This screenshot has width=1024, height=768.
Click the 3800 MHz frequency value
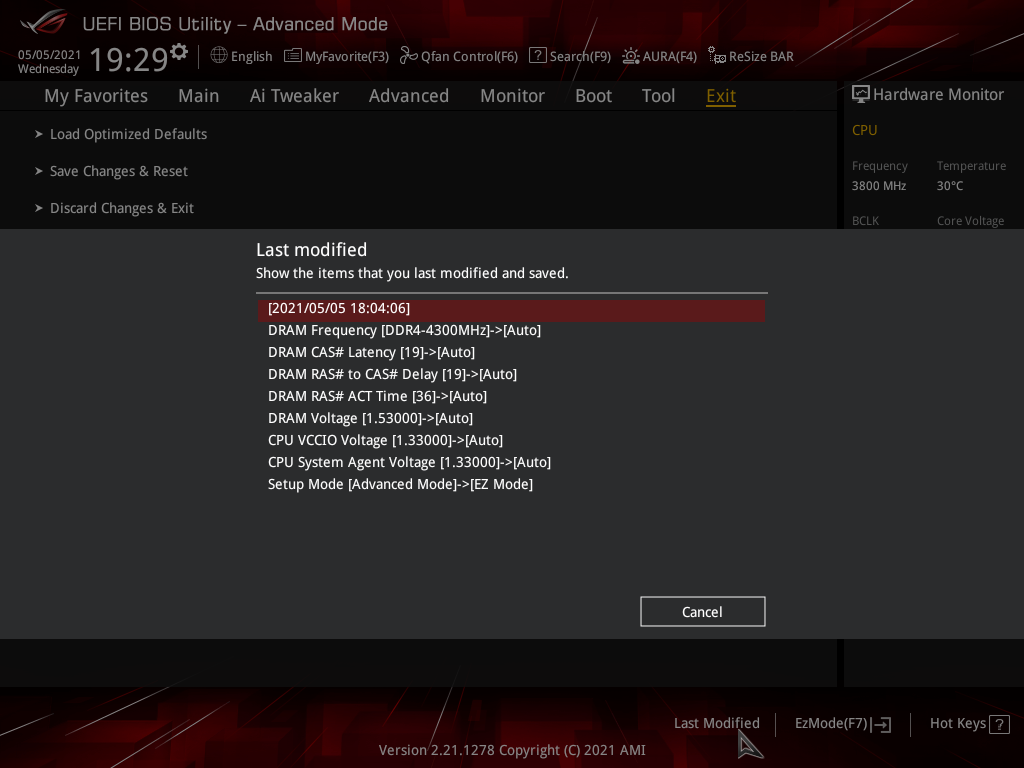[x=878, y=186]
